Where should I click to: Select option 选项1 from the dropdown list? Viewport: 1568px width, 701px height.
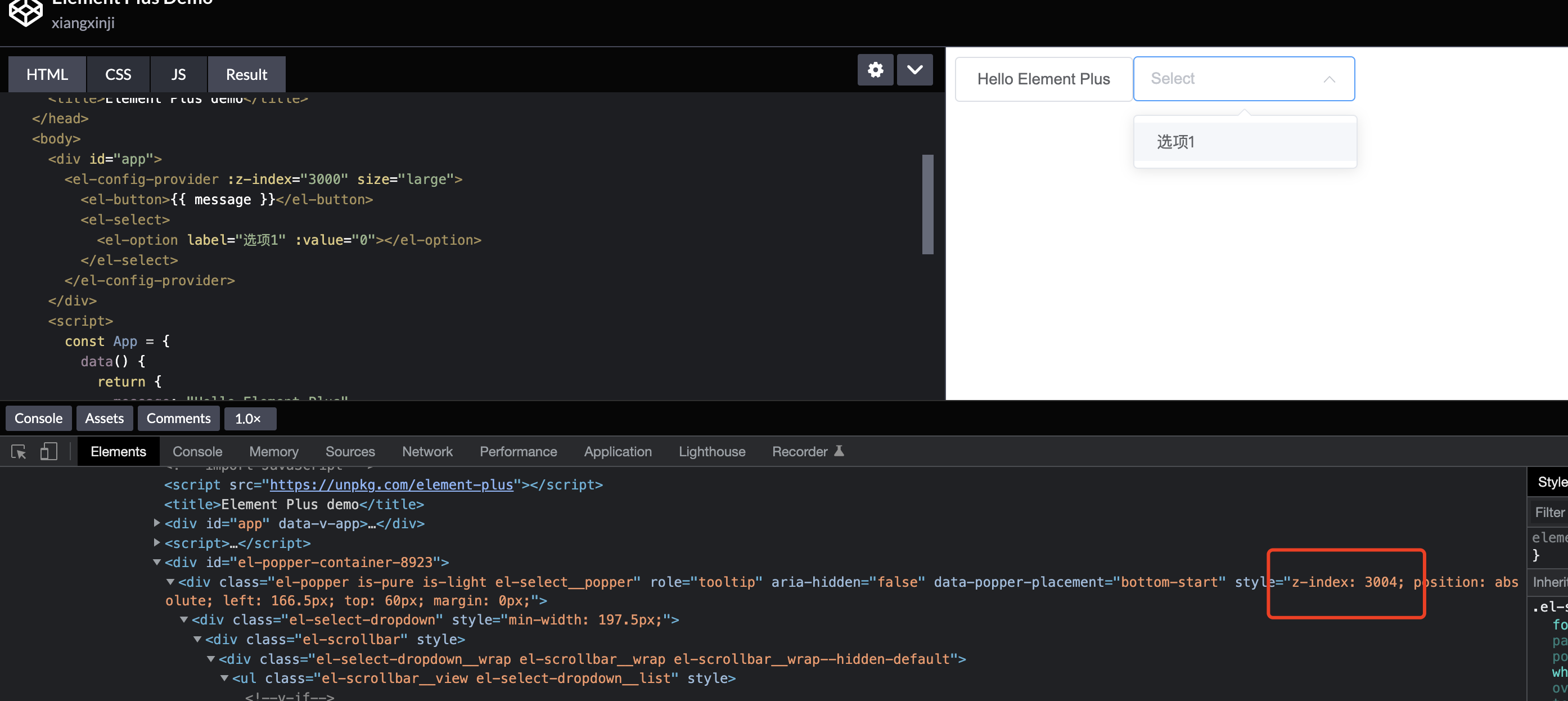(1176, 141)
